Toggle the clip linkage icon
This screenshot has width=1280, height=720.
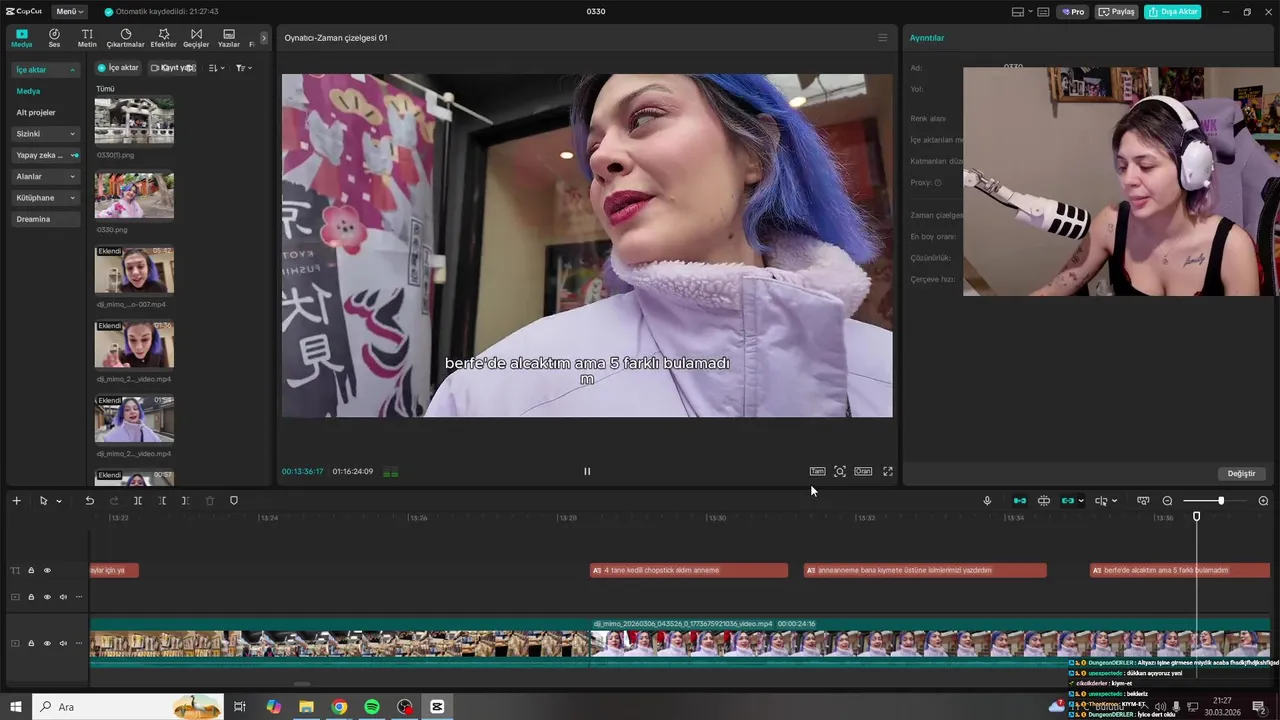point(1068,500)
